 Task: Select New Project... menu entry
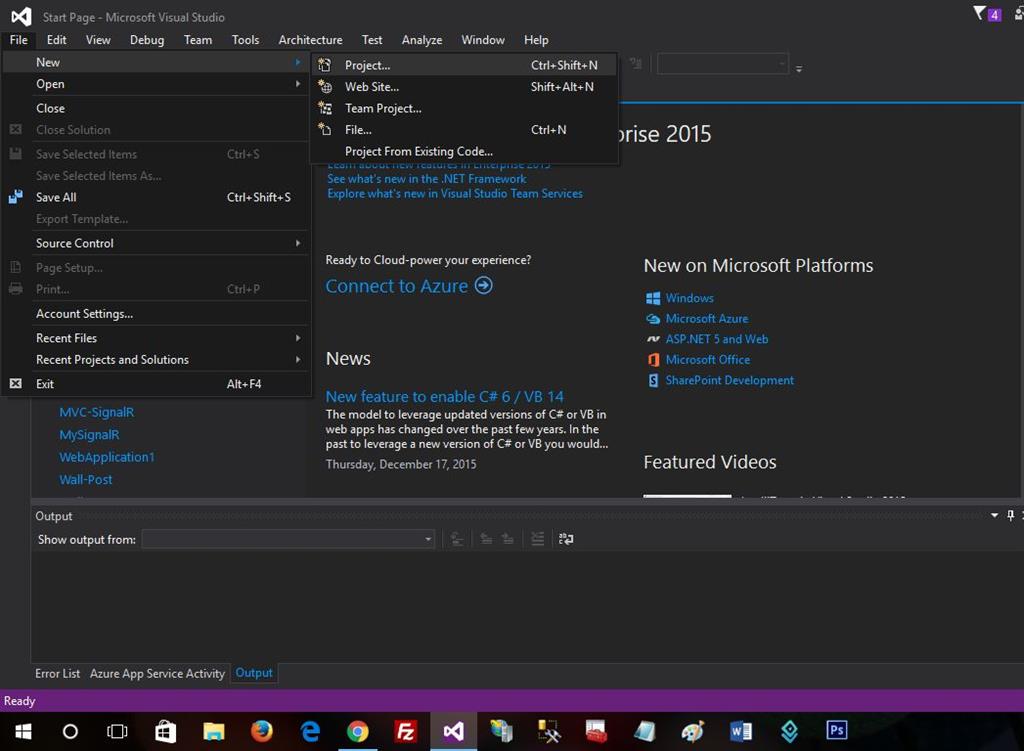pos(367,65)
